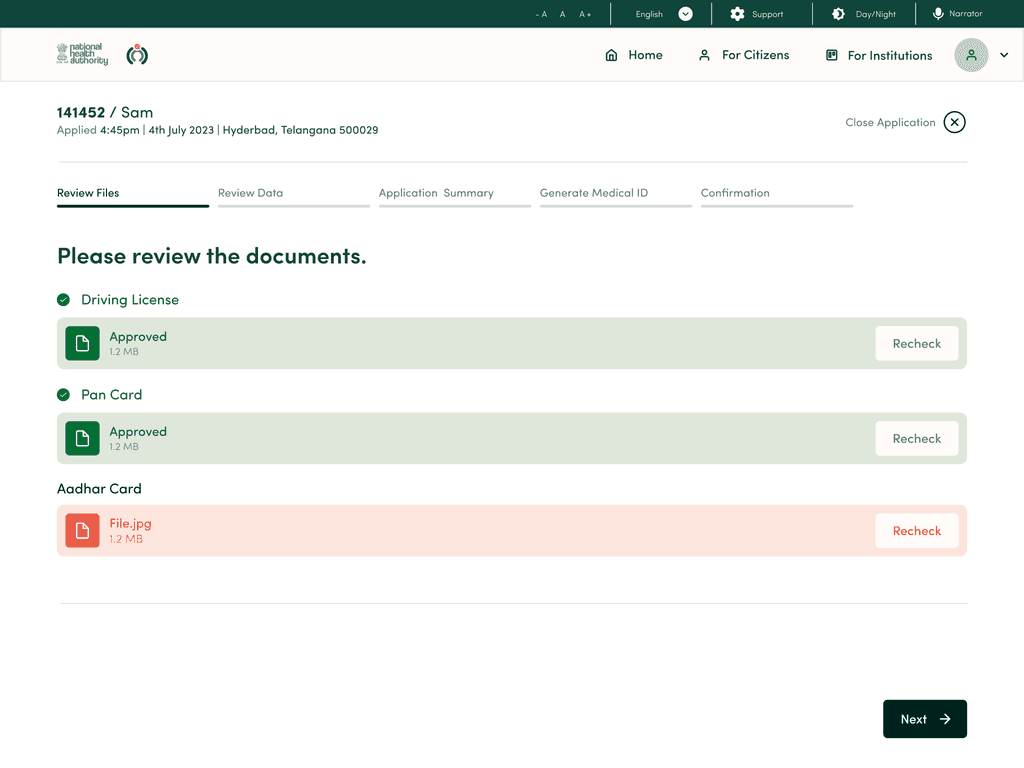1024x768 pixels.
Task: Open the Support link
Action: (x=767, y=14)
